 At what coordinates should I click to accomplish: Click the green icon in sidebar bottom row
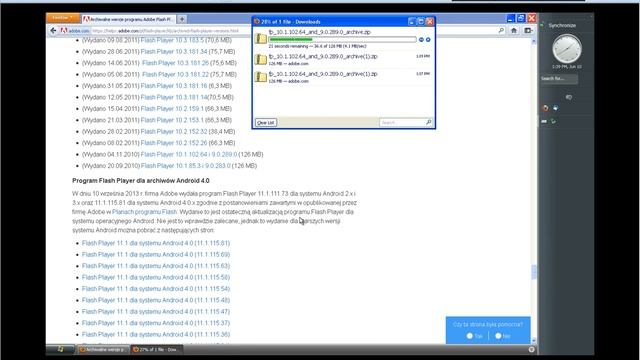[x=553, y=121]
